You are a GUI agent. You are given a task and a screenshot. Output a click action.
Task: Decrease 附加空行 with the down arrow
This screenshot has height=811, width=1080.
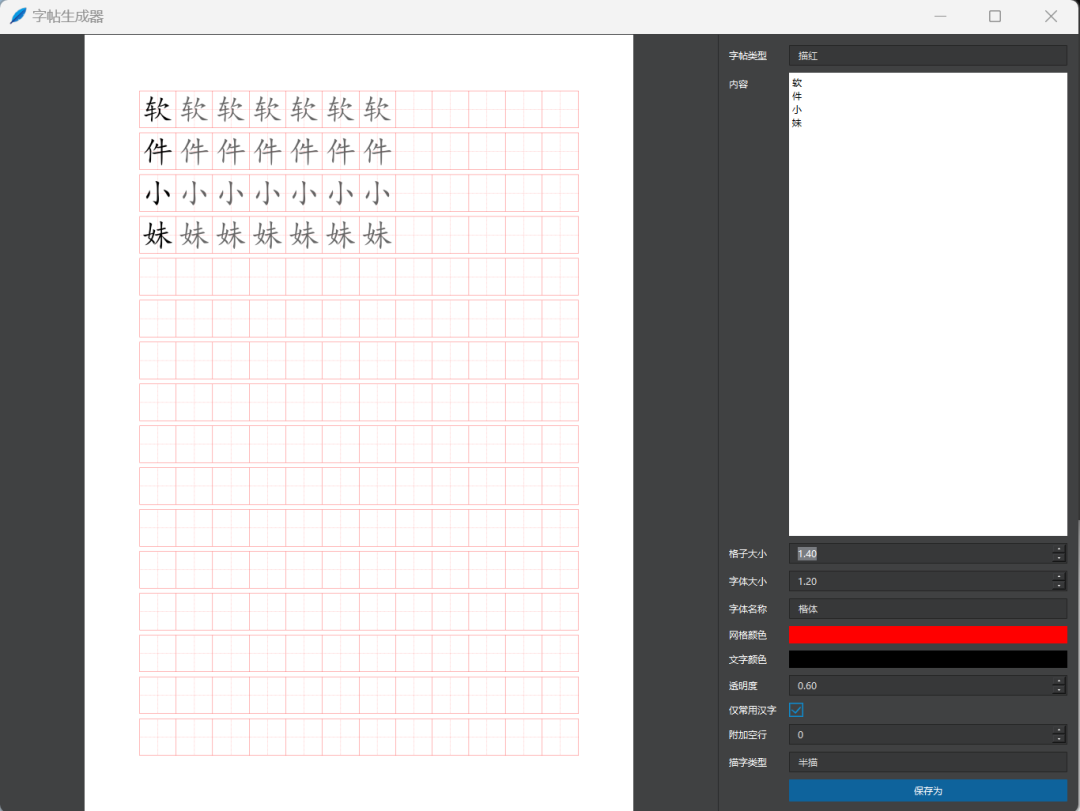pyautogui.click(x=1058, y=739)
